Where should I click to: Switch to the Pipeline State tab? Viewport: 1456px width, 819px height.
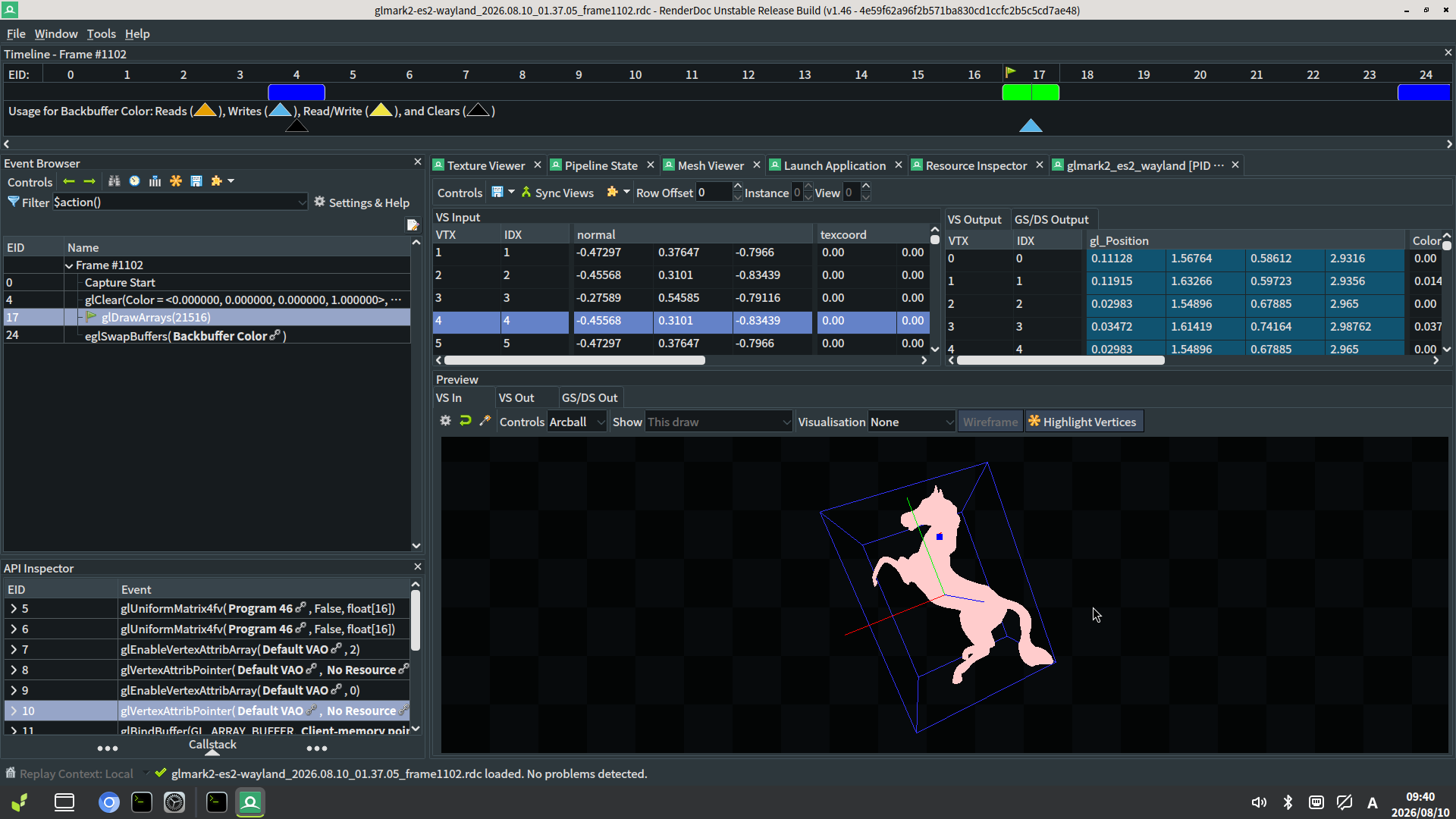point(601,165)
